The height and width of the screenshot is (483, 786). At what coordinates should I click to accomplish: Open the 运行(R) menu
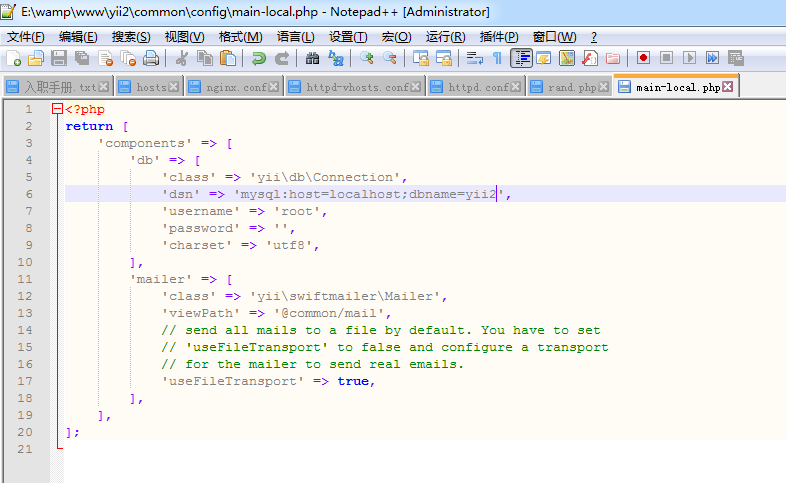point(446,37)
